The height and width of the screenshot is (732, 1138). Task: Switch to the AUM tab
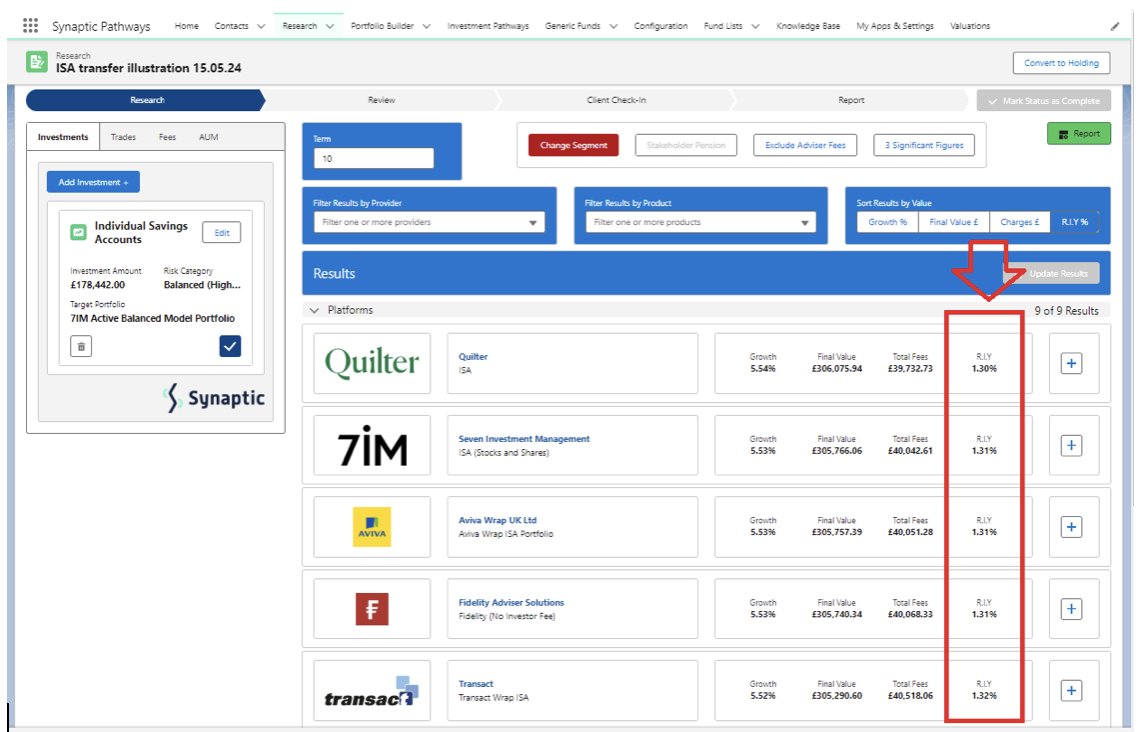(208, 137)
